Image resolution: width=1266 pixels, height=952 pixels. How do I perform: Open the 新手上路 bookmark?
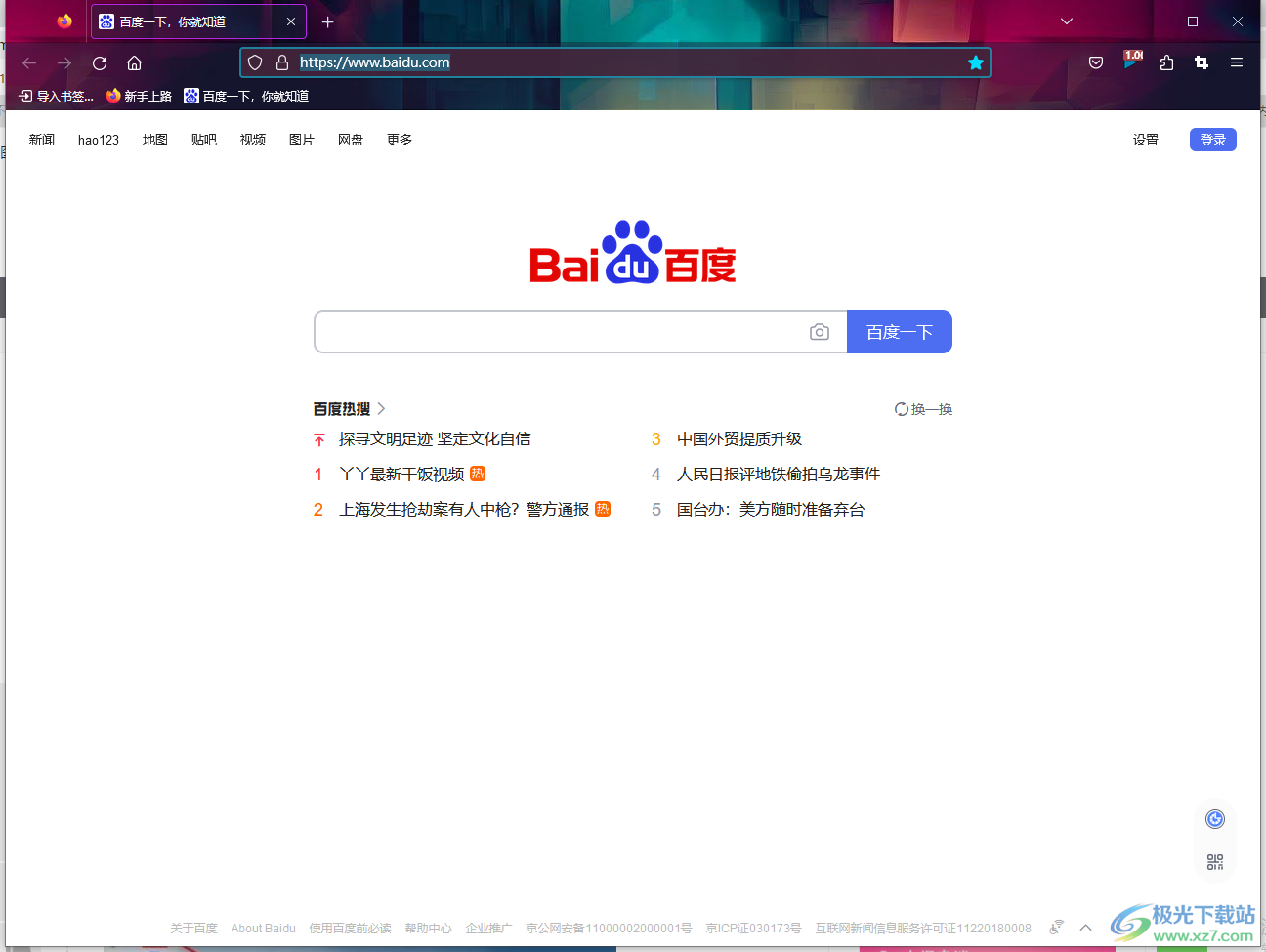139,96
